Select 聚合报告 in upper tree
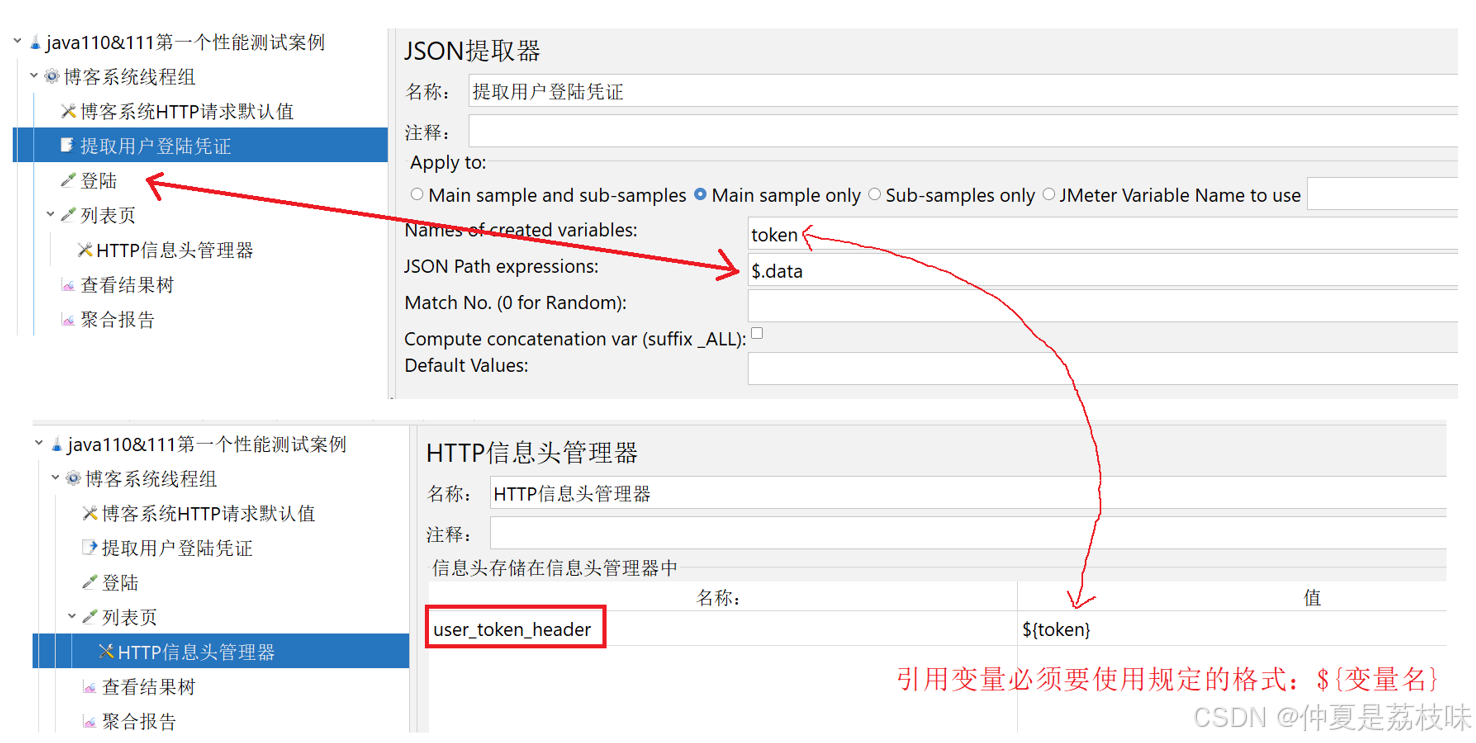This screenshot has height=743, width=1476. (118, 320)
